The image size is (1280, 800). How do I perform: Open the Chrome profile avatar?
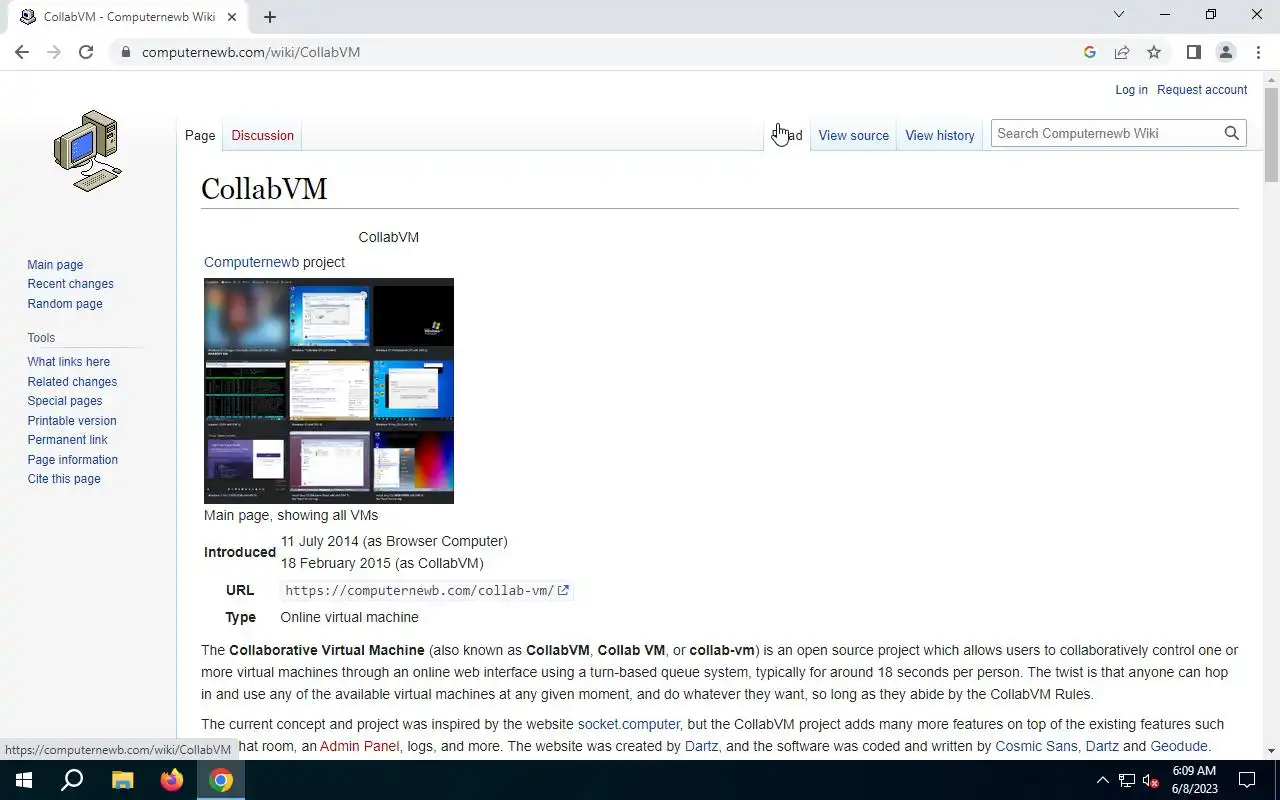pyautogui.click(x=1226, y=52)
